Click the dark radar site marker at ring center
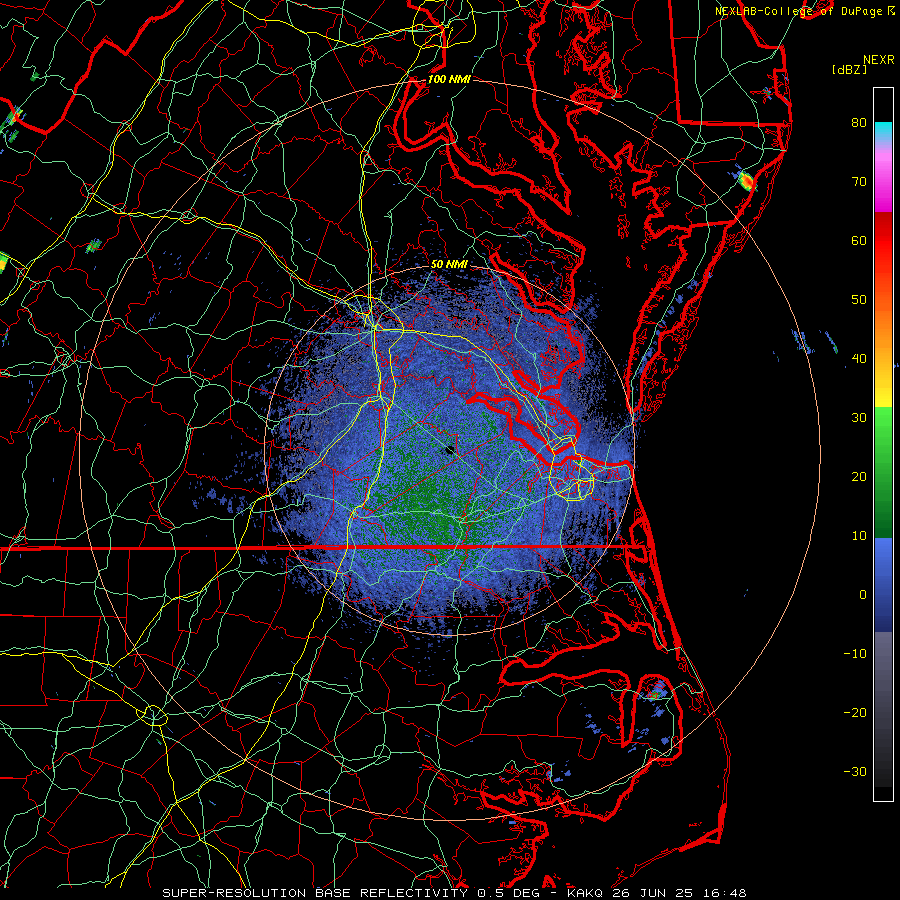Screen dimensions: 900x900 click(449, 449)
